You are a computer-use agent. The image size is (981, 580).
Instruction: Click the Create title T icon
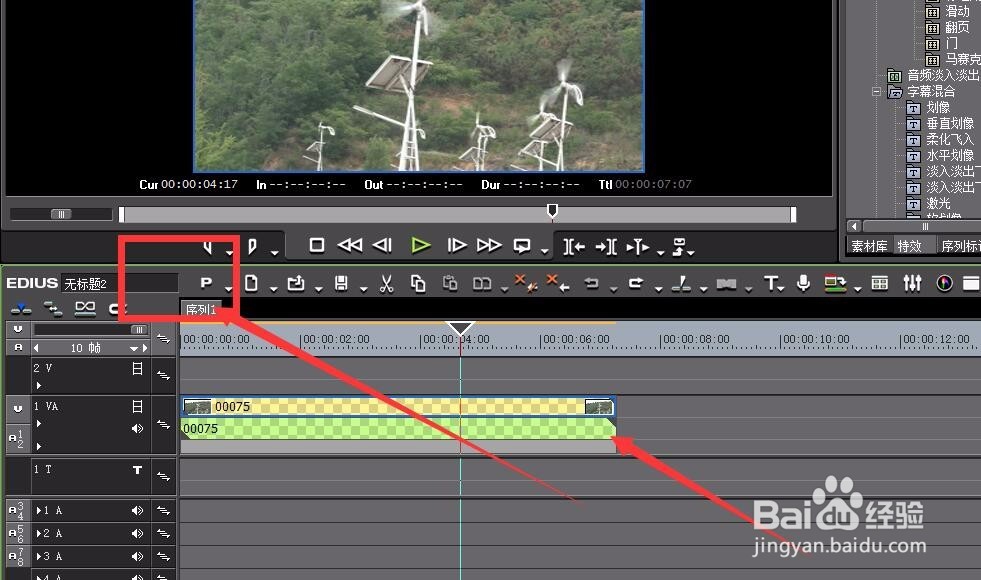coord(770,283)
